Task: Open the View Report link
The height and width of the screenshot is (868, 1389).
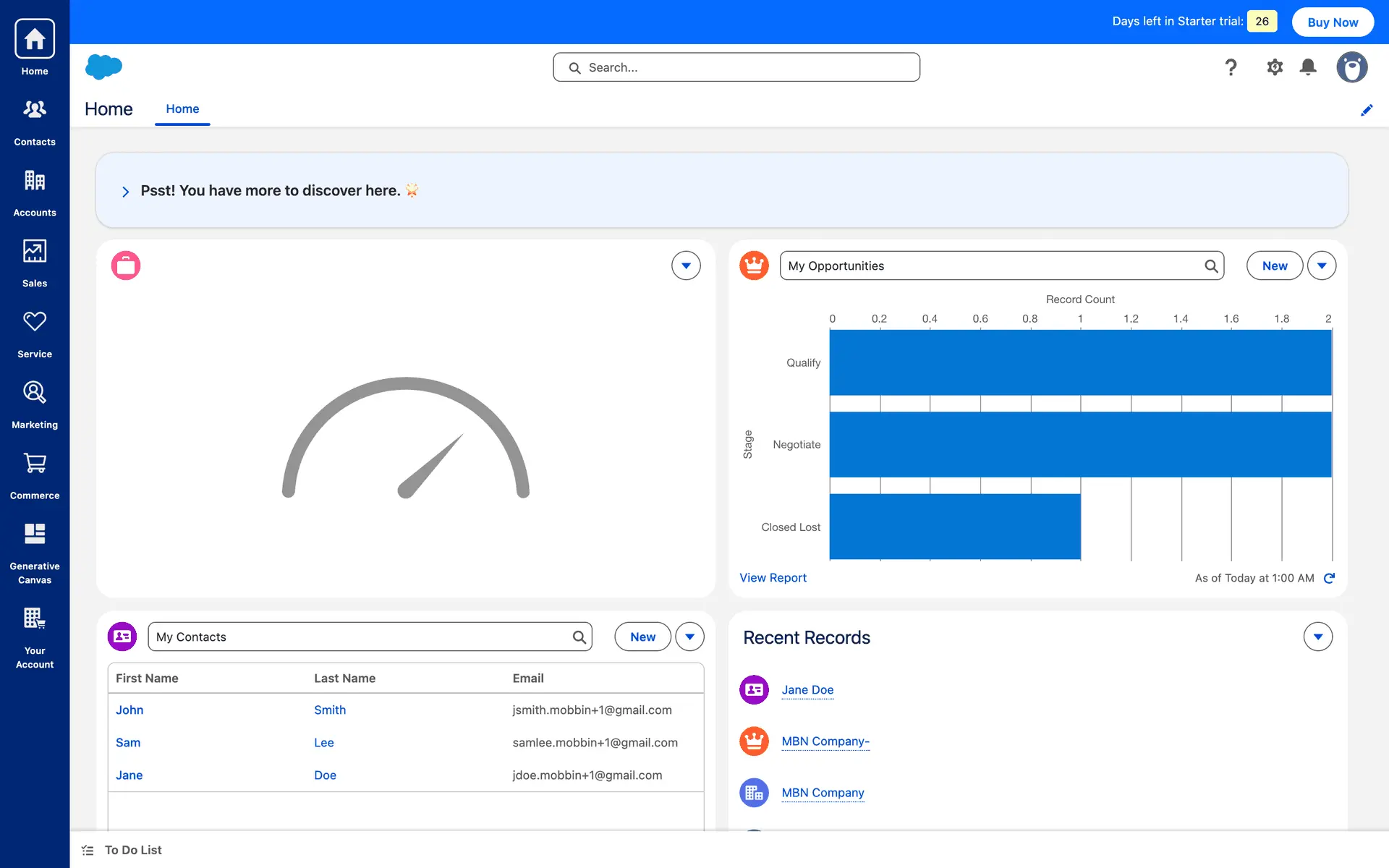Action: pyautogui.click(x=773, y=578)
